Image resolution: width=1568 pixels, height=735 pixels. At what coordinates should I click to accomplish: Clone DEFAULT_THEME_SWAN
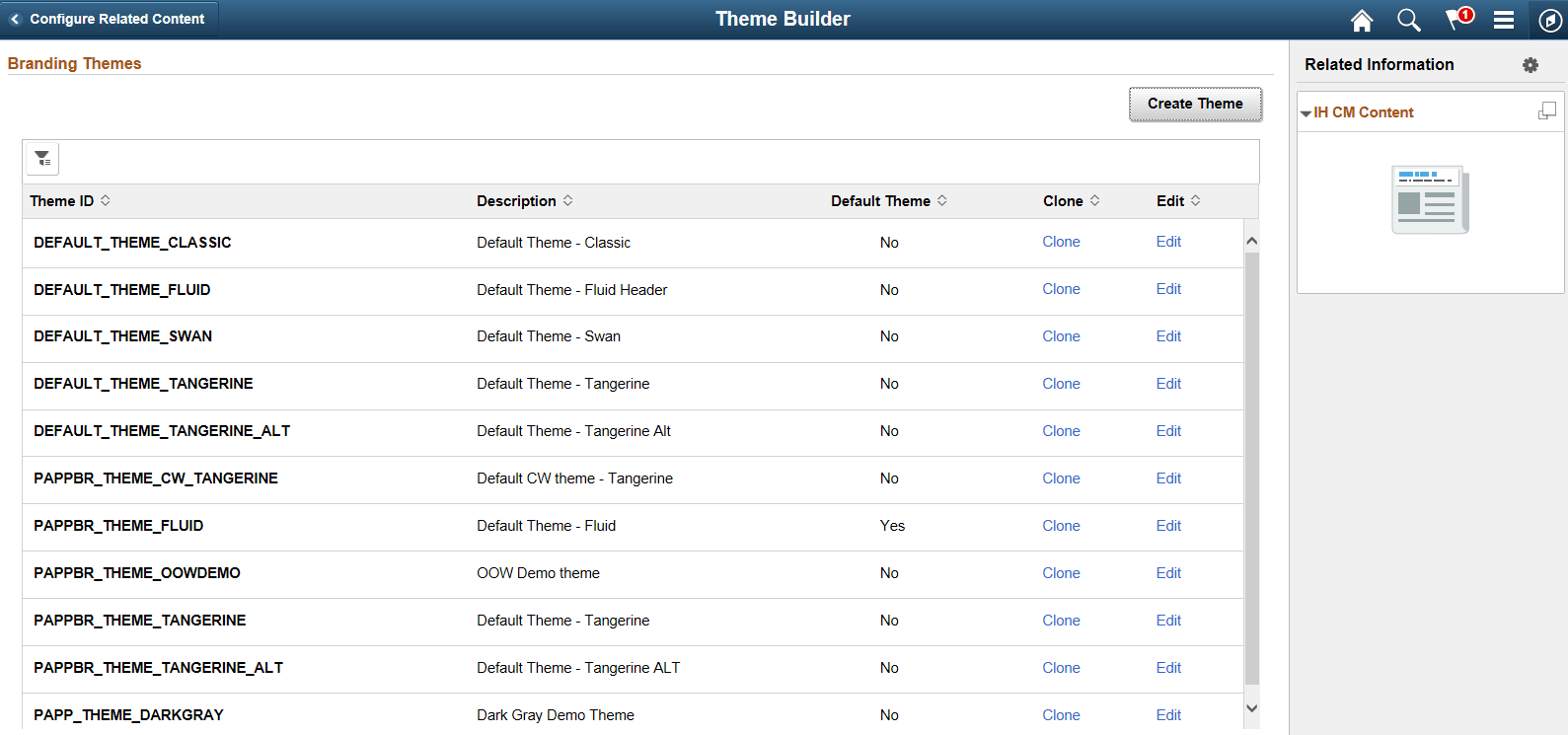tap(1061, 336)
